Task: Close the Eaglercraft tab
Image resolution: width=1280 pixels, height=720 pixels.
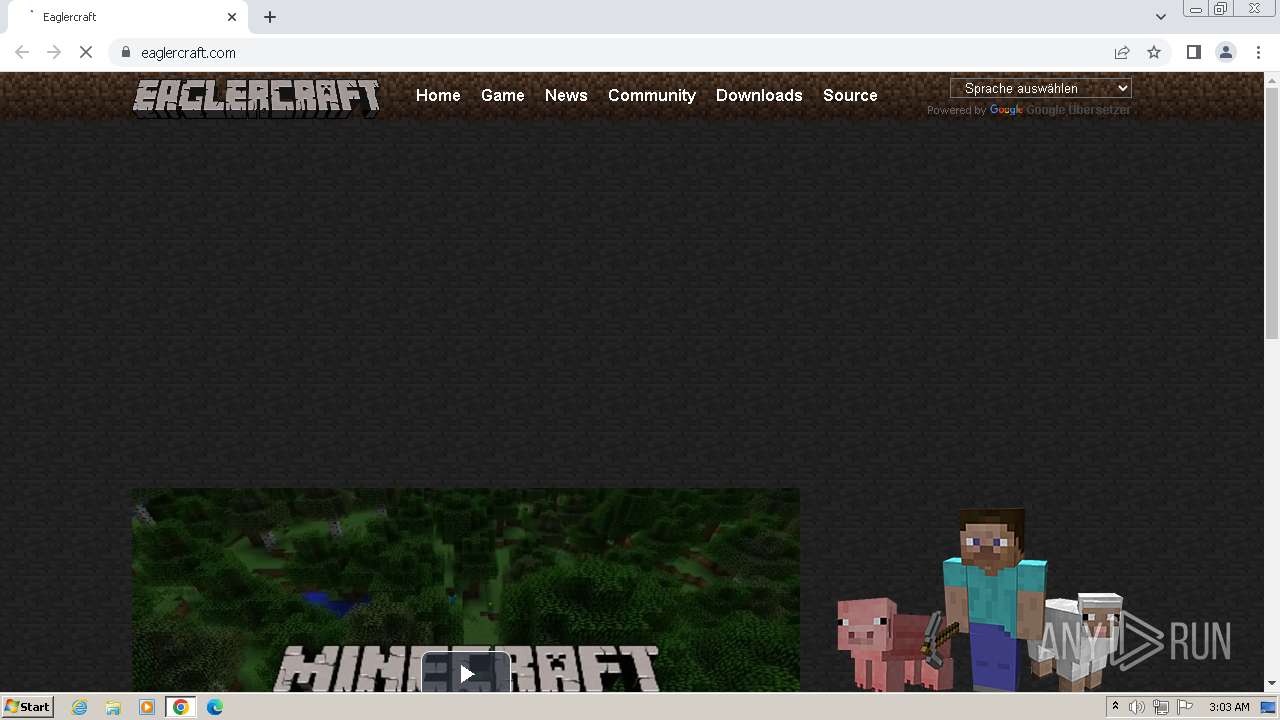Action: pos(232,17)
